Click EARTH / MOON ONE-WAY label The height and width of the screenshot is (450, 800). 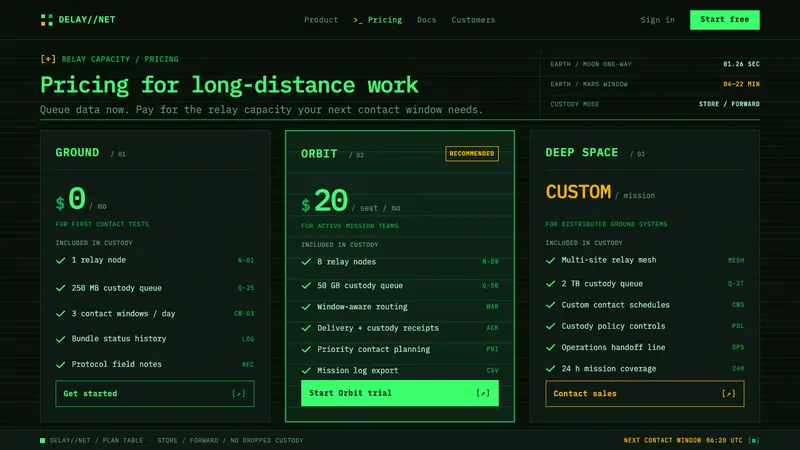tap(591, 64)
